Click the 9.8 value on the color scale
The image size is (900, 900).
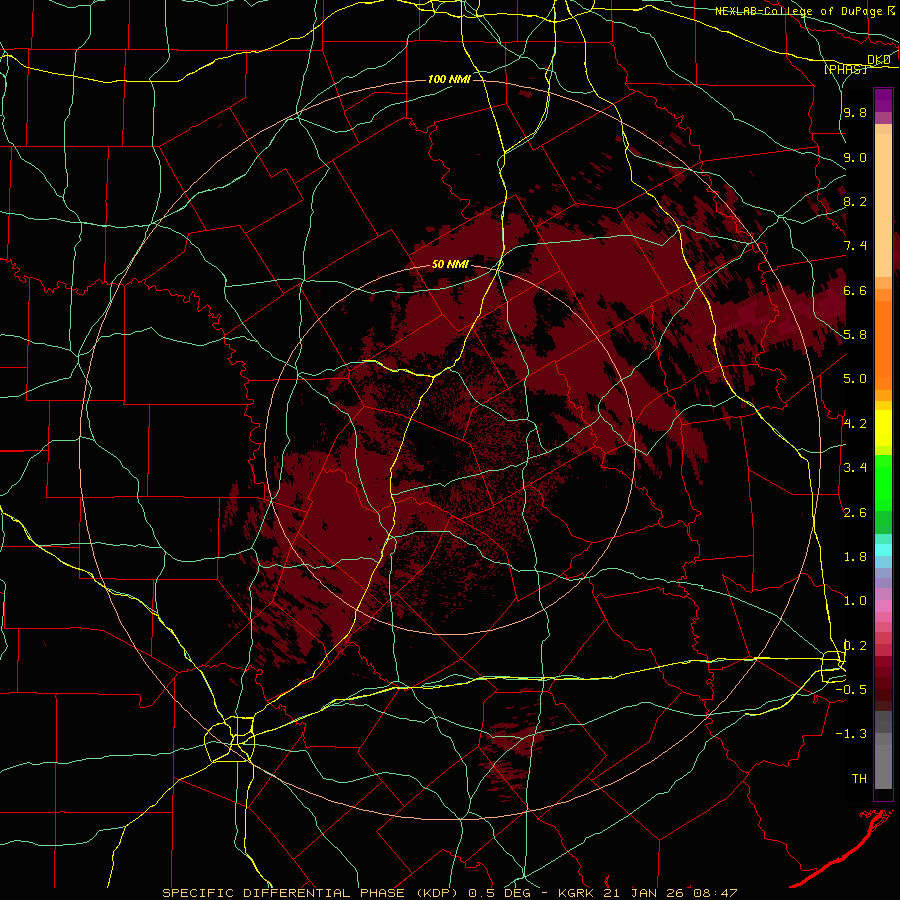click(x=855, y=113)
